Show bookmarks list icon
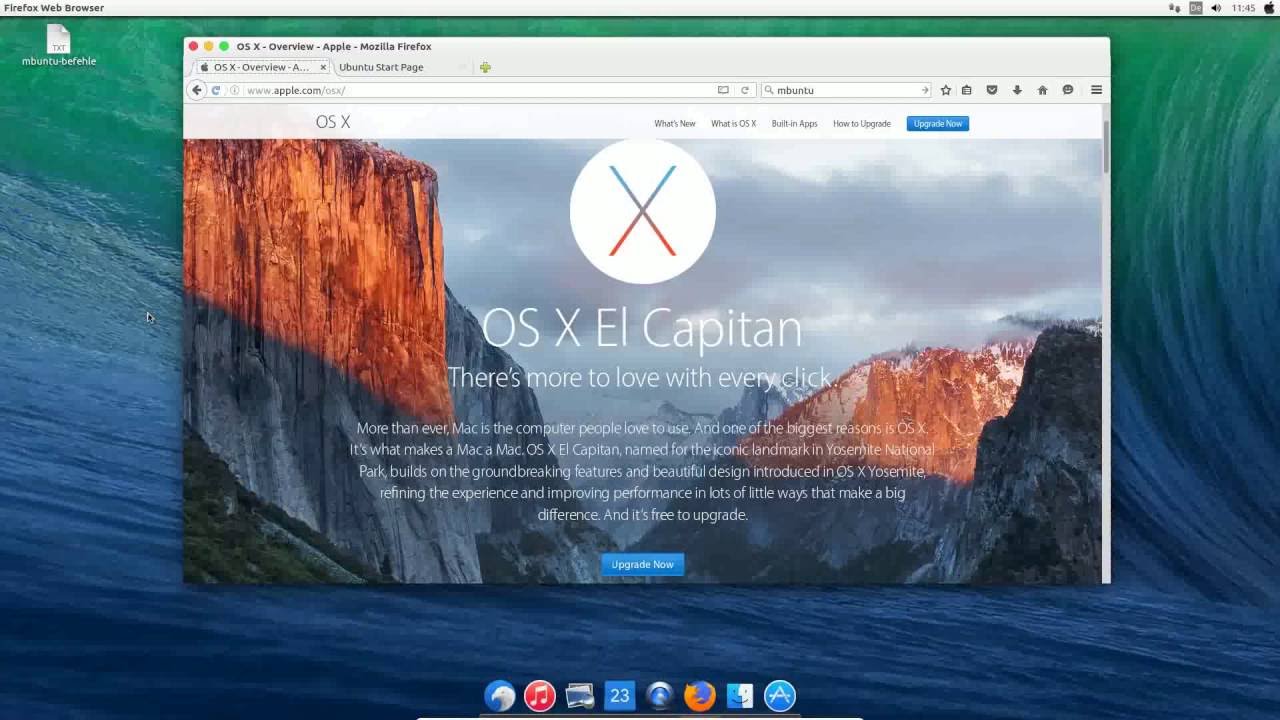Screen dimensions: 1280x720 tap(967, 90)
